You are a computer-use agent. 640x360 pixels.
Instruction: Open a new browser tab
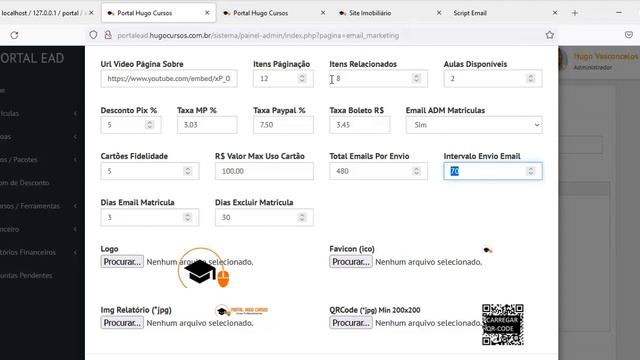[575, 13]
